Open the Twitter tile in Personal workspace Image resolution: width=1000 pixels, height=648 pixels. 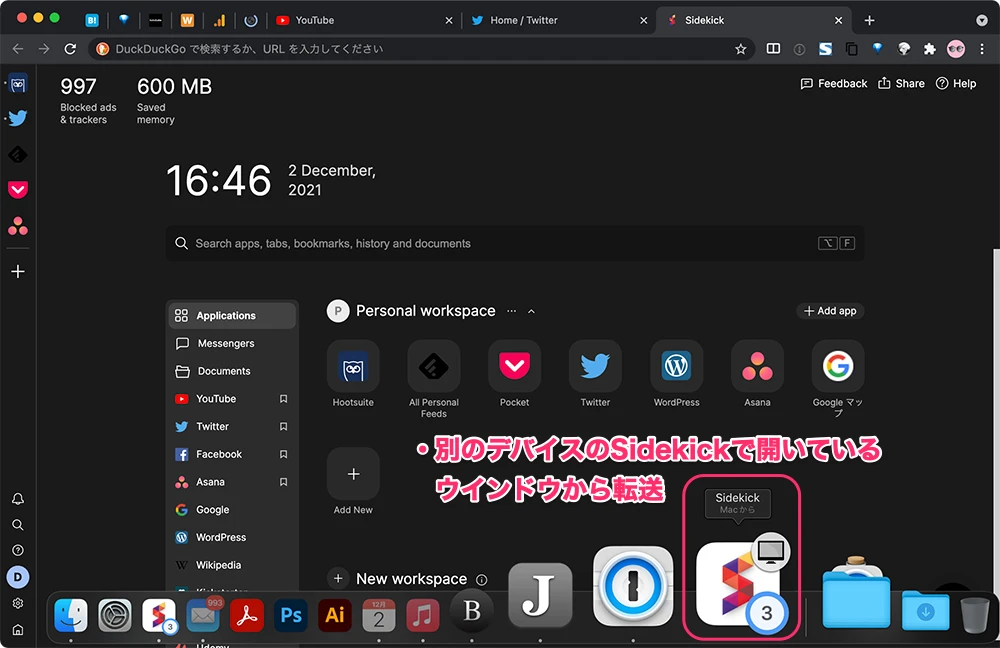[x=595, y=366]
